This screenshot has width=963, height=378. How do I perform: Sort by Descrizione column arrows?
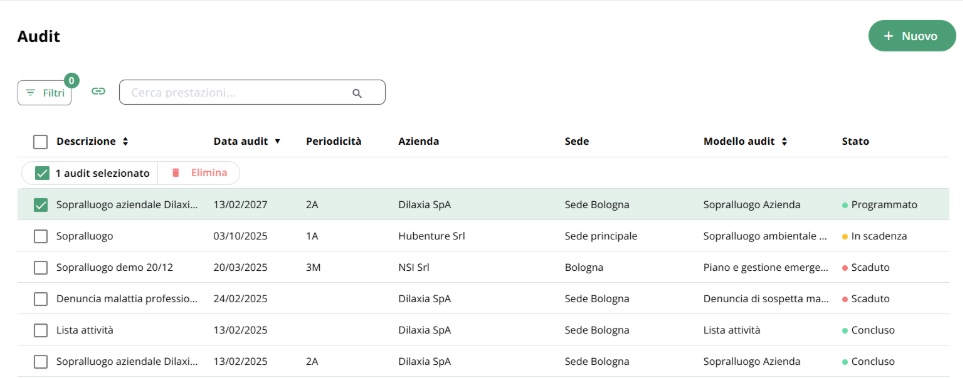(125, 142)
